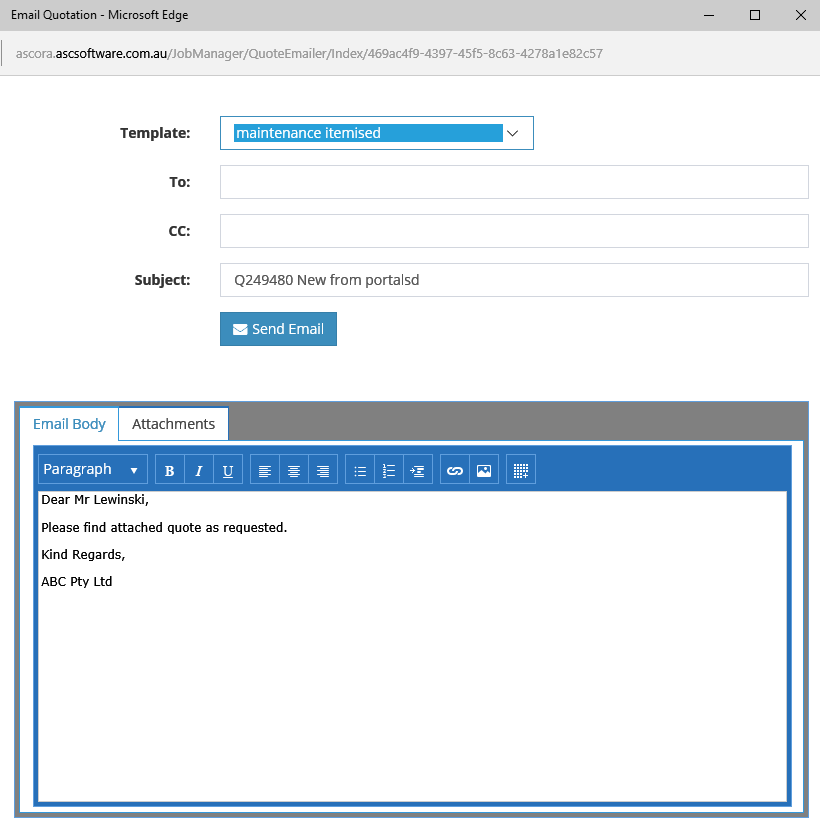Viewport: 820px width, 824px height.
Task: Focus the CC recipient field
Action: pyautogui.click(x=514, y=231)
